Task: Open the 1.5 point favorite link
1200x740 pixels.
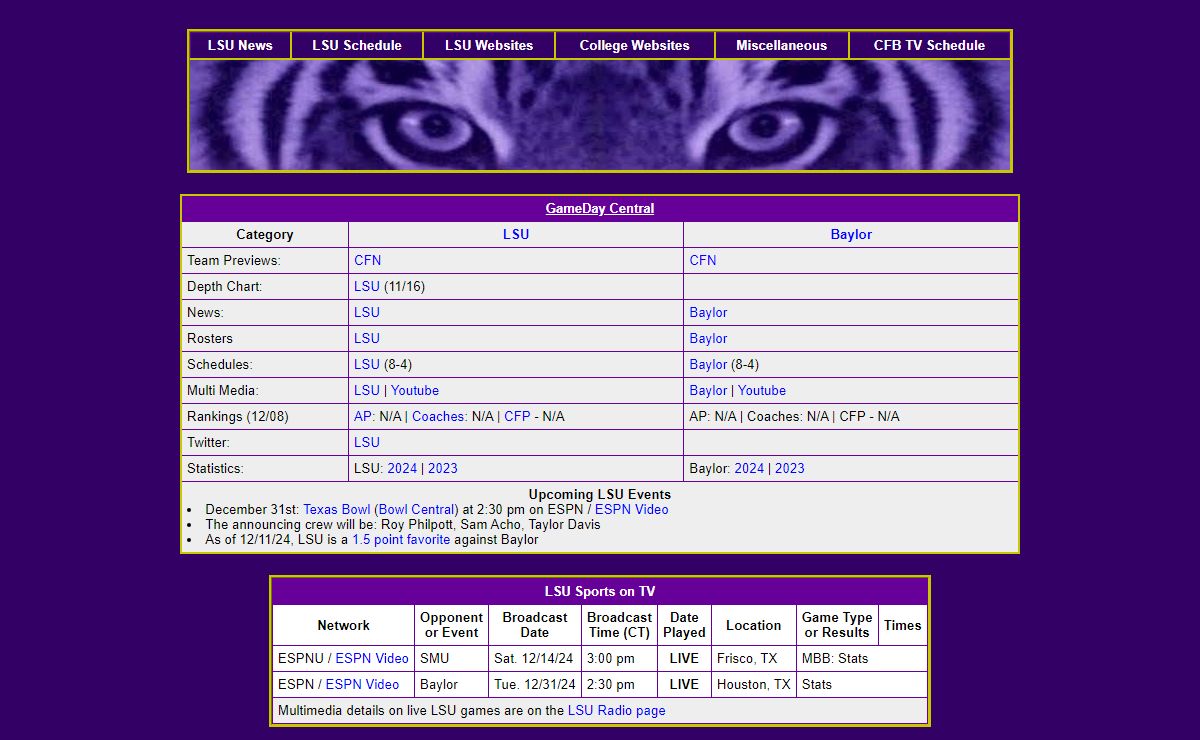Action: coord(400,540)
